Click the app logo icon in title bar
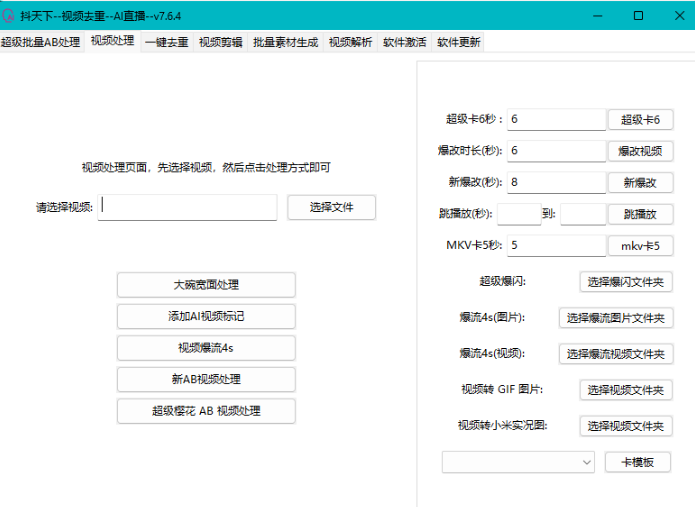Screen dimensions: 695x507 (x=8, y=16)
